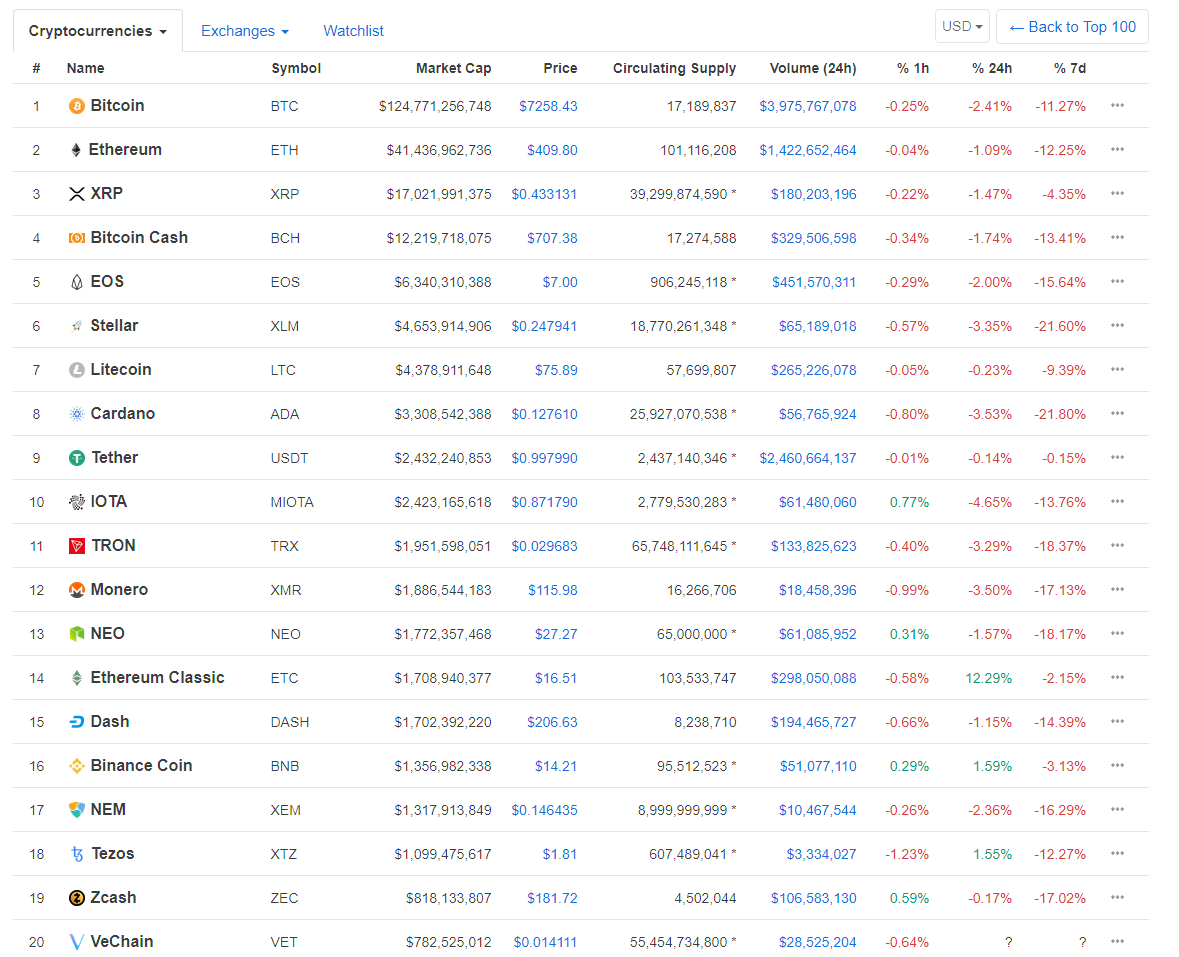Sort by Symbol column header

pyautogui.click(x=296, y=68)
